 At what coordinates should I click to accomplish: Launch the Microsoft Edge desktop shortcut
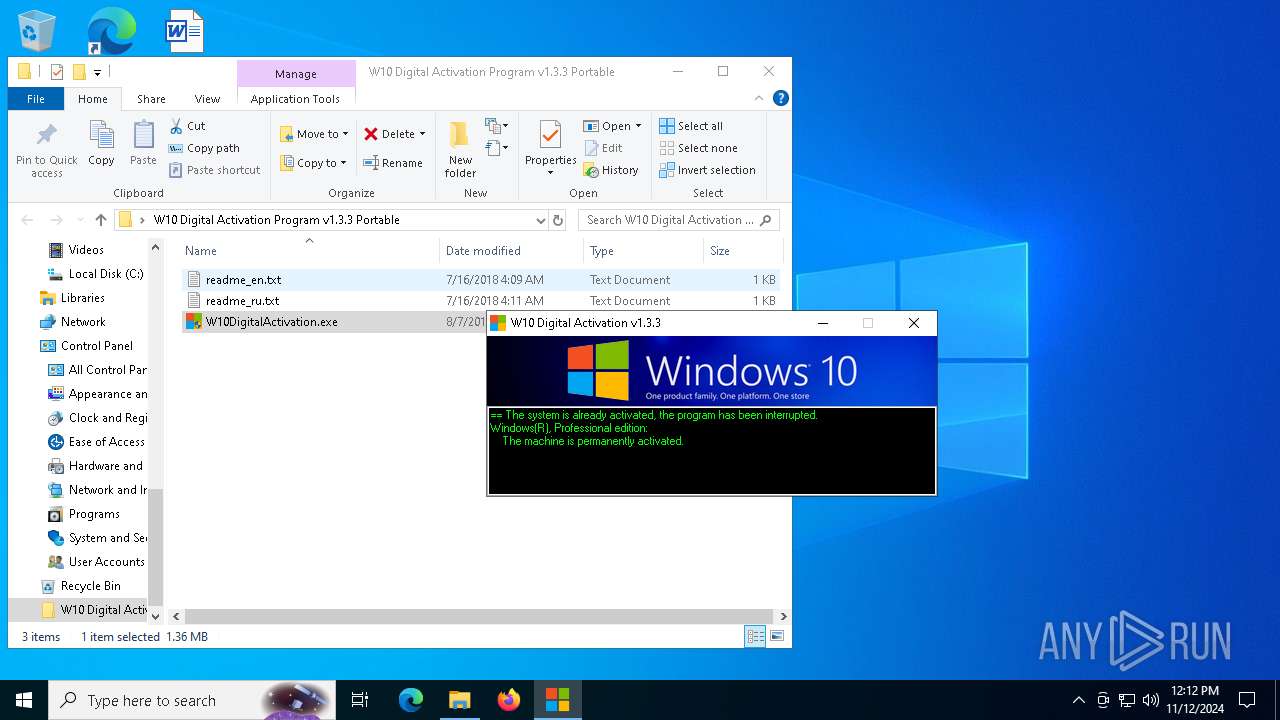[111, 30]
